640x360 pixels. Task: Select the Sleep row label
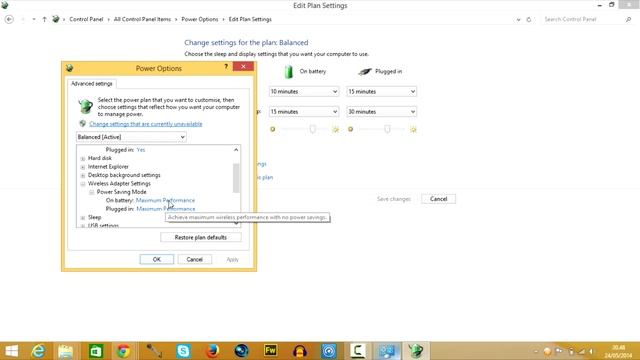pyautogui.click(x=94, y=218)
